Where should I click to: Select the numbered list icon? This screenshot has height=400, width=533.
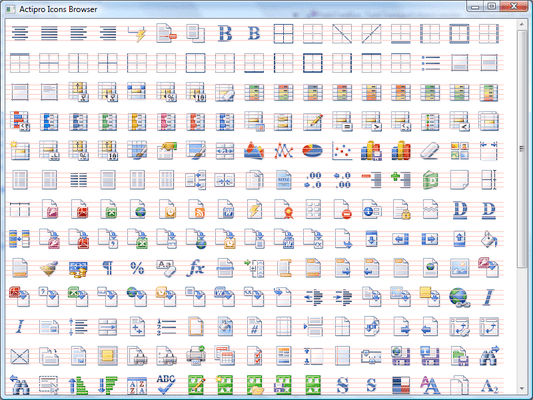click(x=166, y=327)
